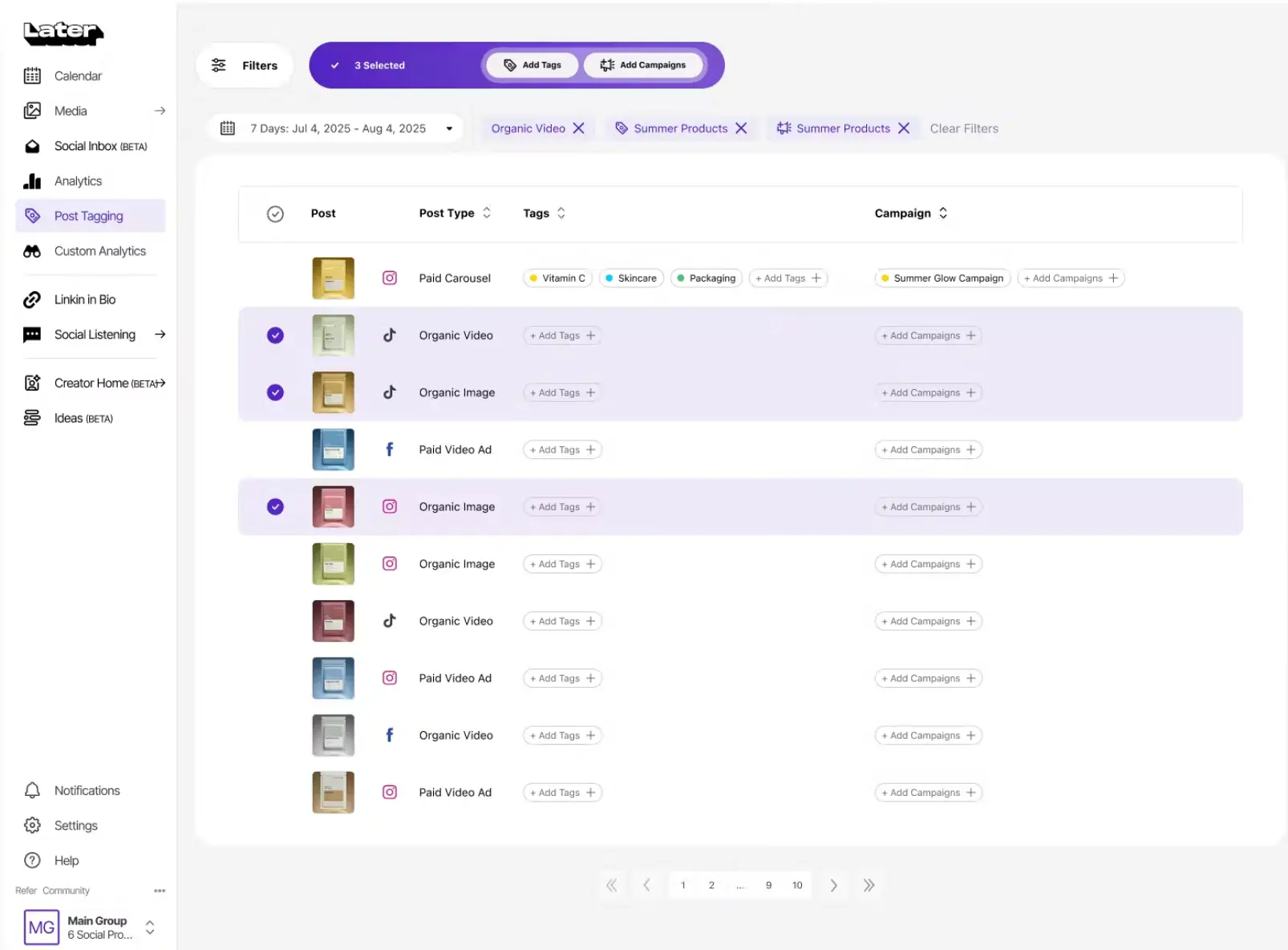Open the Paid Carousel post thumbnail
This screenshot has height=950, width=1288.
tap(333, 278)
